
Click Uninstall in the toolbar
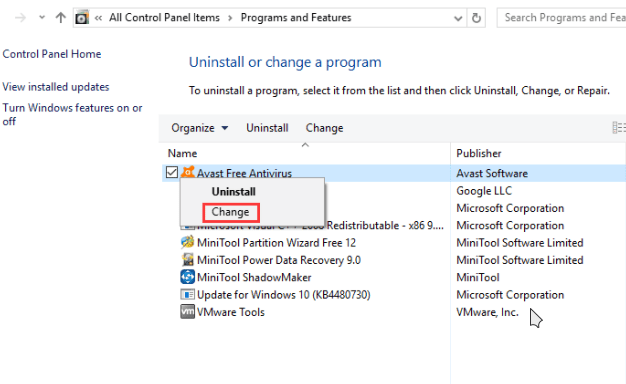(267, 128)
